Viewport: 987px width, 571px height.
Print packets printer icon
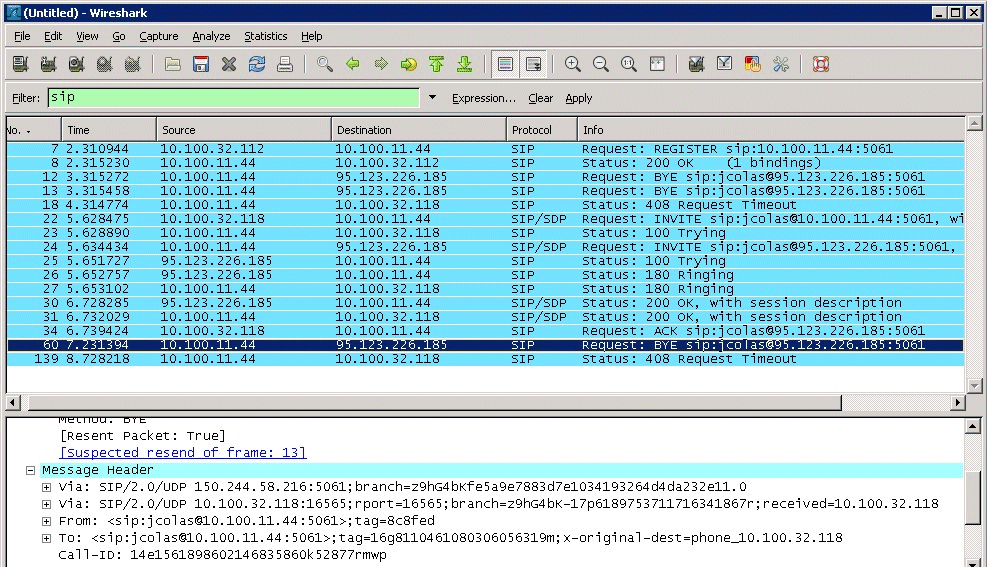tap(285, 64)
